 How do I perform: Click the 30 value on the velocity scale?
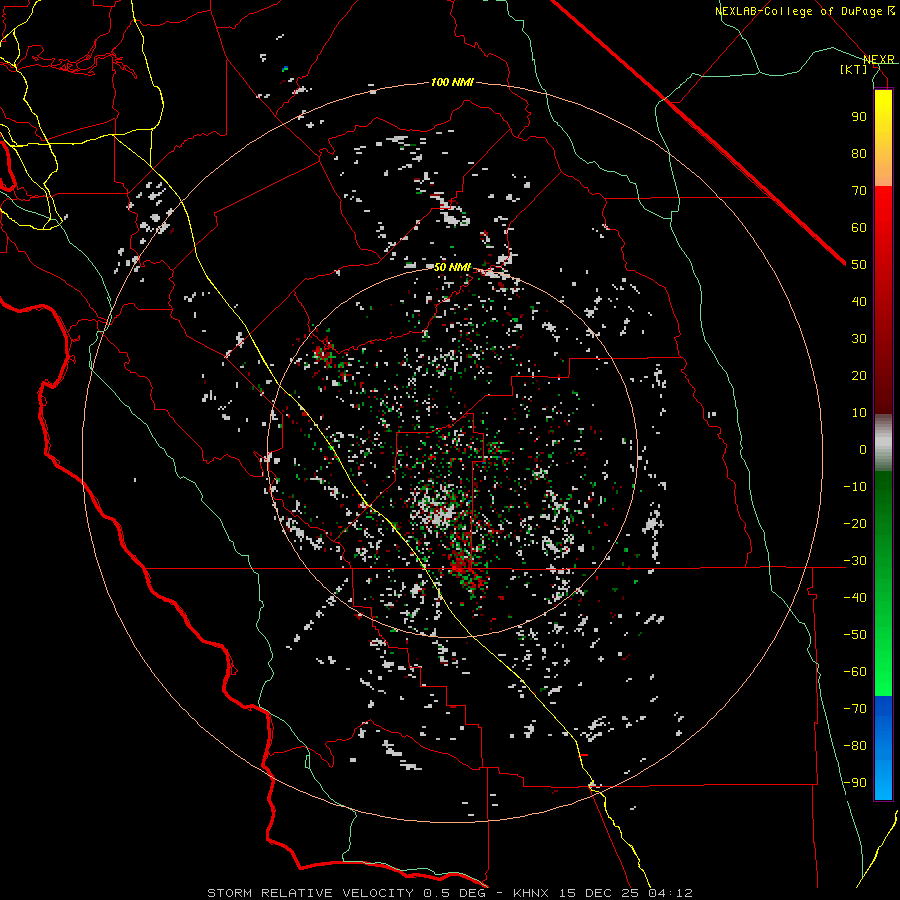coord(859,339)
